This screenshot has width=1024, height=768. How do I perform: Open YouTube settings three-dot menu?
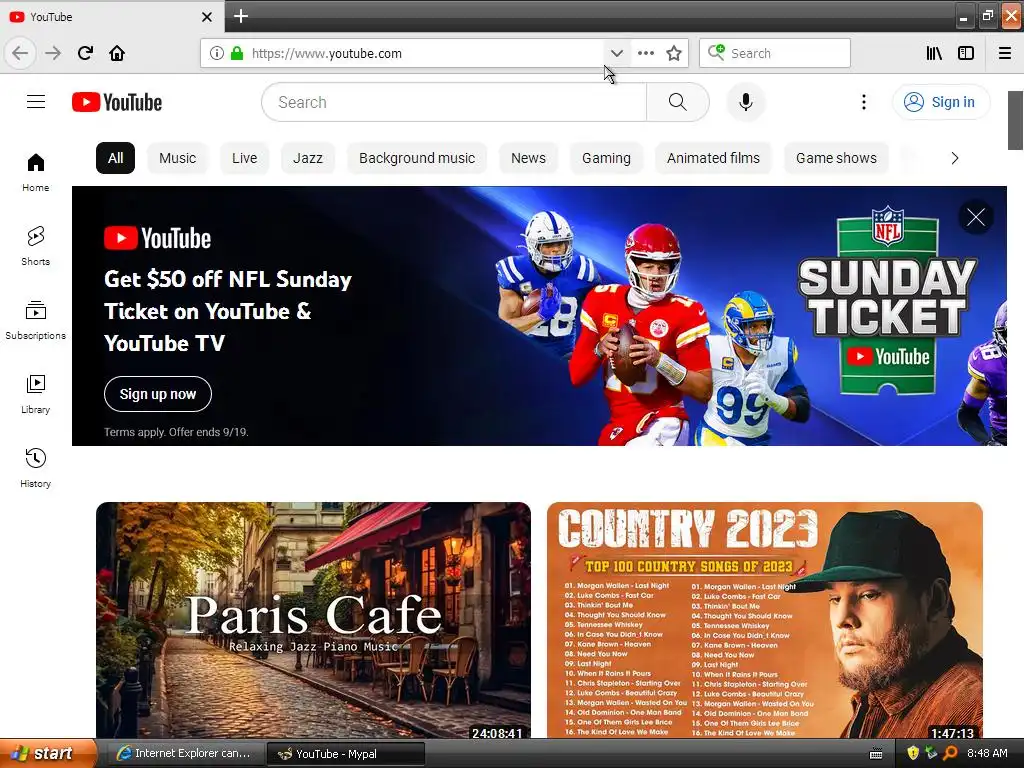[863, 102]
